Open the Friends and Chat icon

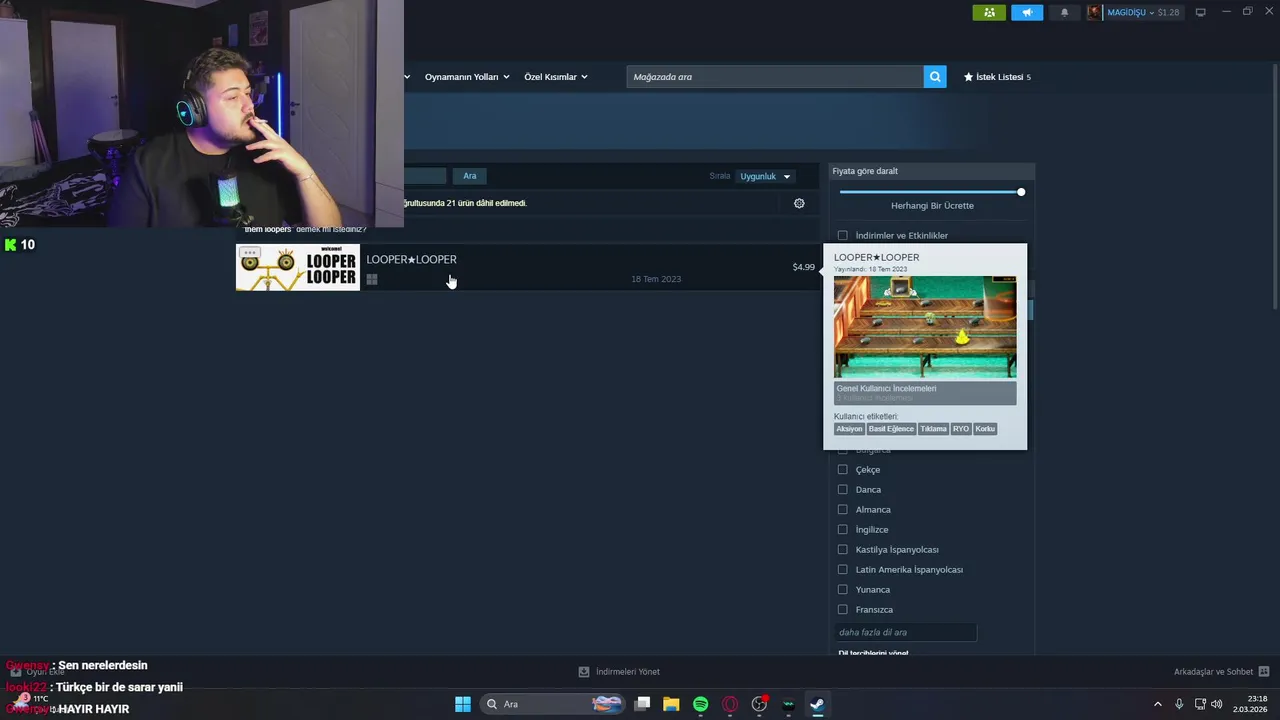(1264, 672)
